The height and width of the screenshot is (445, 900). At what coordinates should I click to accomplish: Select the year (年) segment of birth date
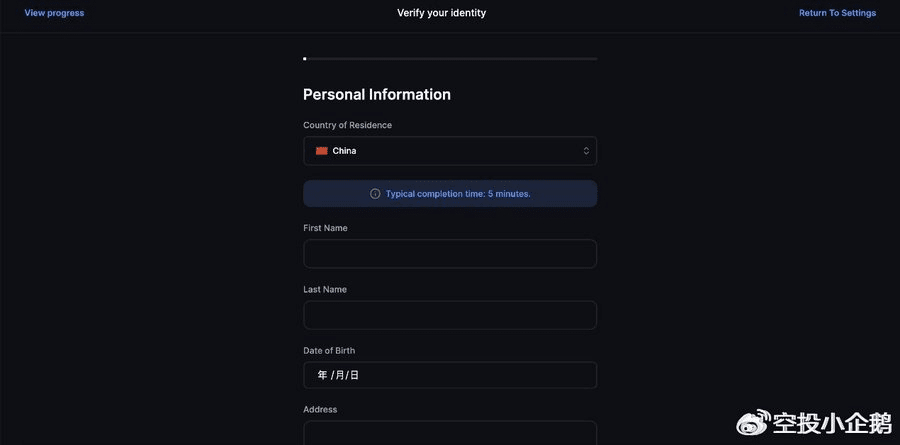click(322, 375)
